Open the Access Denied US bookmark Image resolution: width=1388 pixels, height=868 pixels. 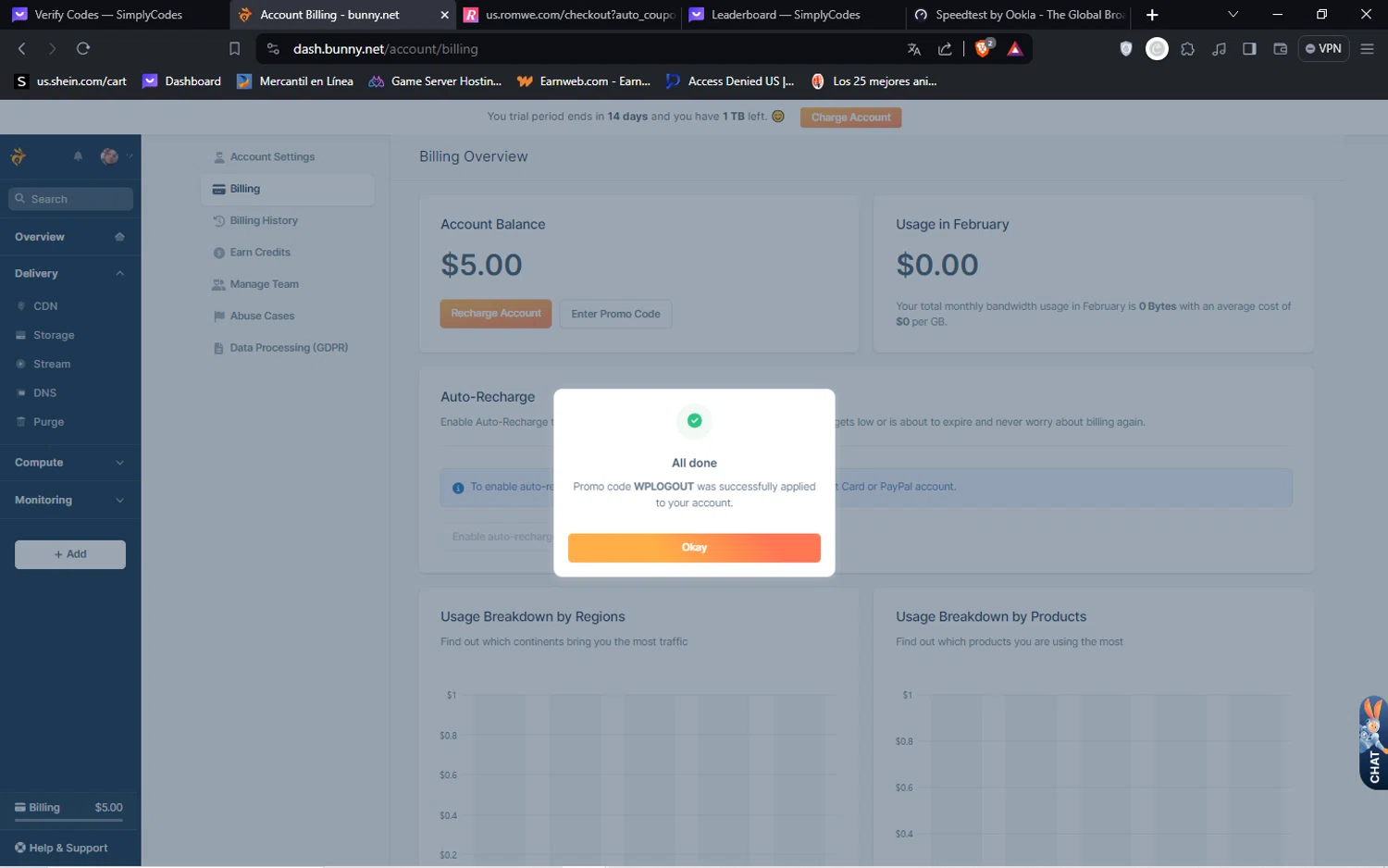coord(730,81)
